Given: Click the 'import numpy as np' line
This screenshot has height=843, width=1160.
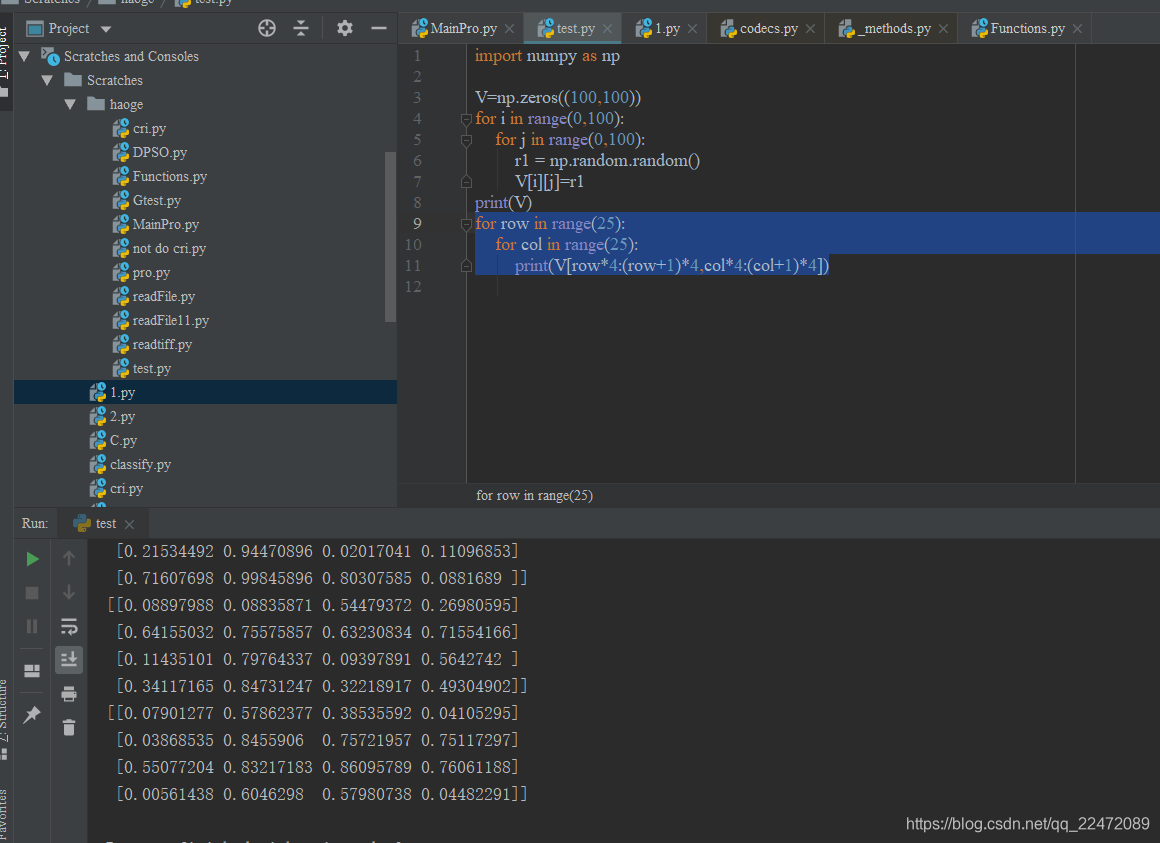Looking at the screenshot, I should (x=547, y=56).
